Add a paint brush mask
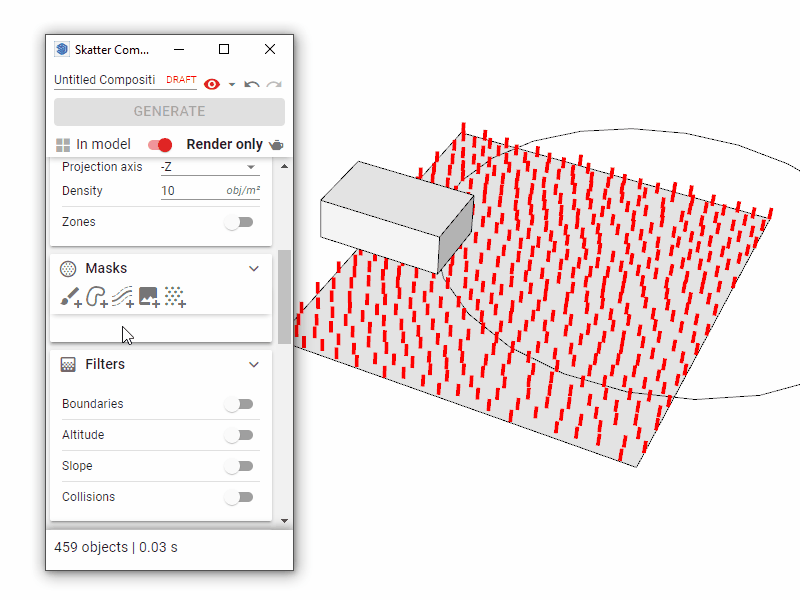Viewport: 800px width, 600px height. (x=70, y=297)
